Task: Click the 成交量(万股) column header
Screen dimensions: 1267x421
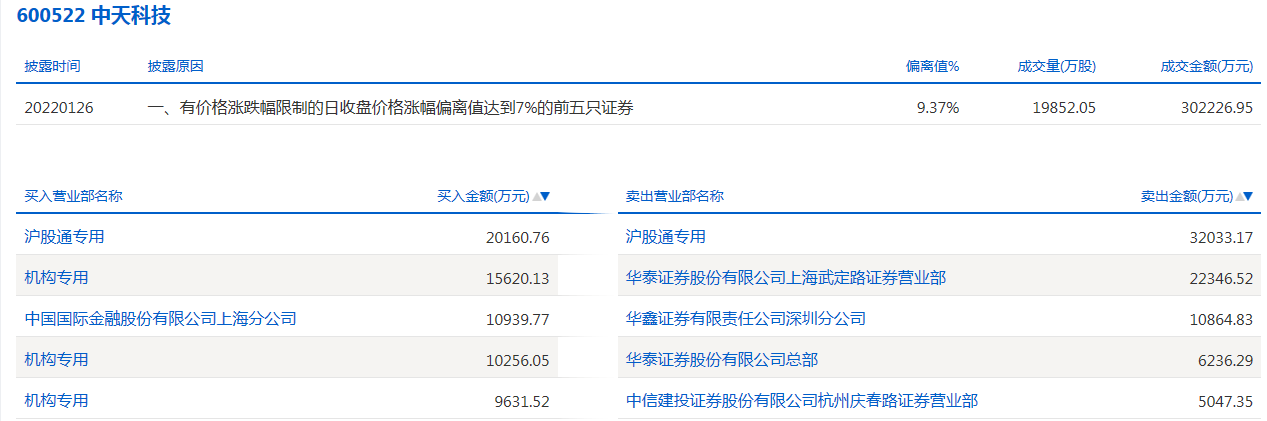Action: [x=1057, y=66]
